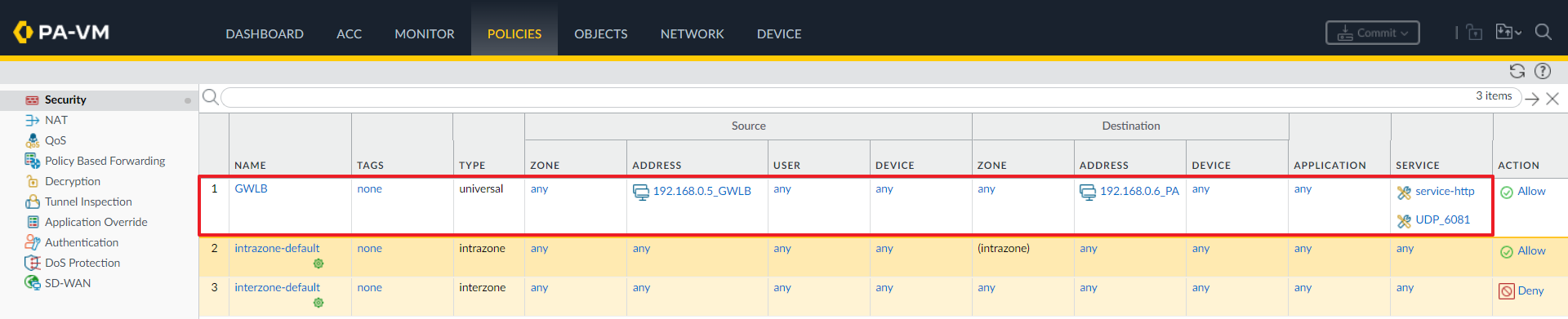Open Authentication policies

click(x=82, y=242)
